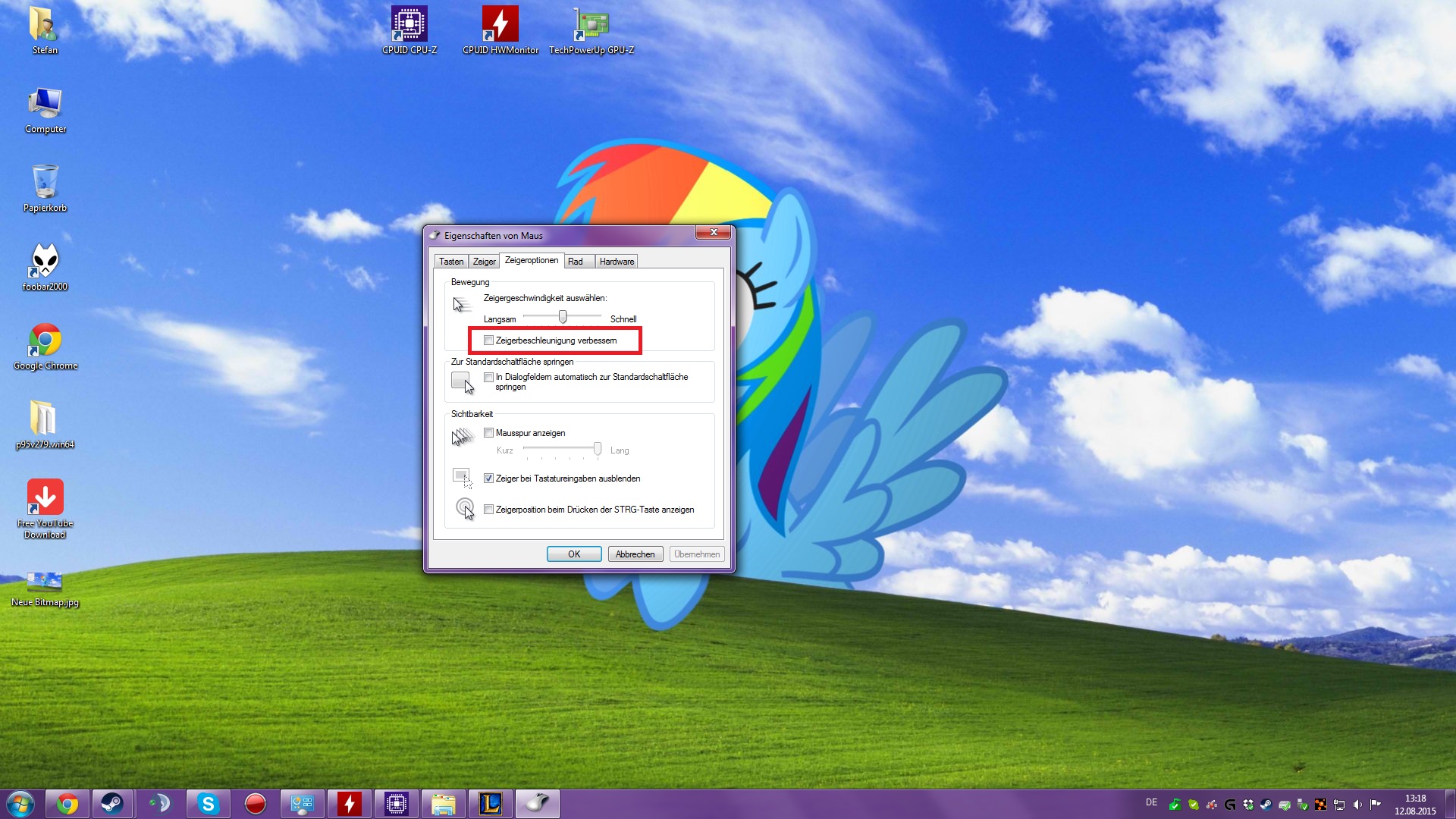The image size is (1456, 819).
Task: Click Steam icon in taskbar
Action: pos(112,803)
